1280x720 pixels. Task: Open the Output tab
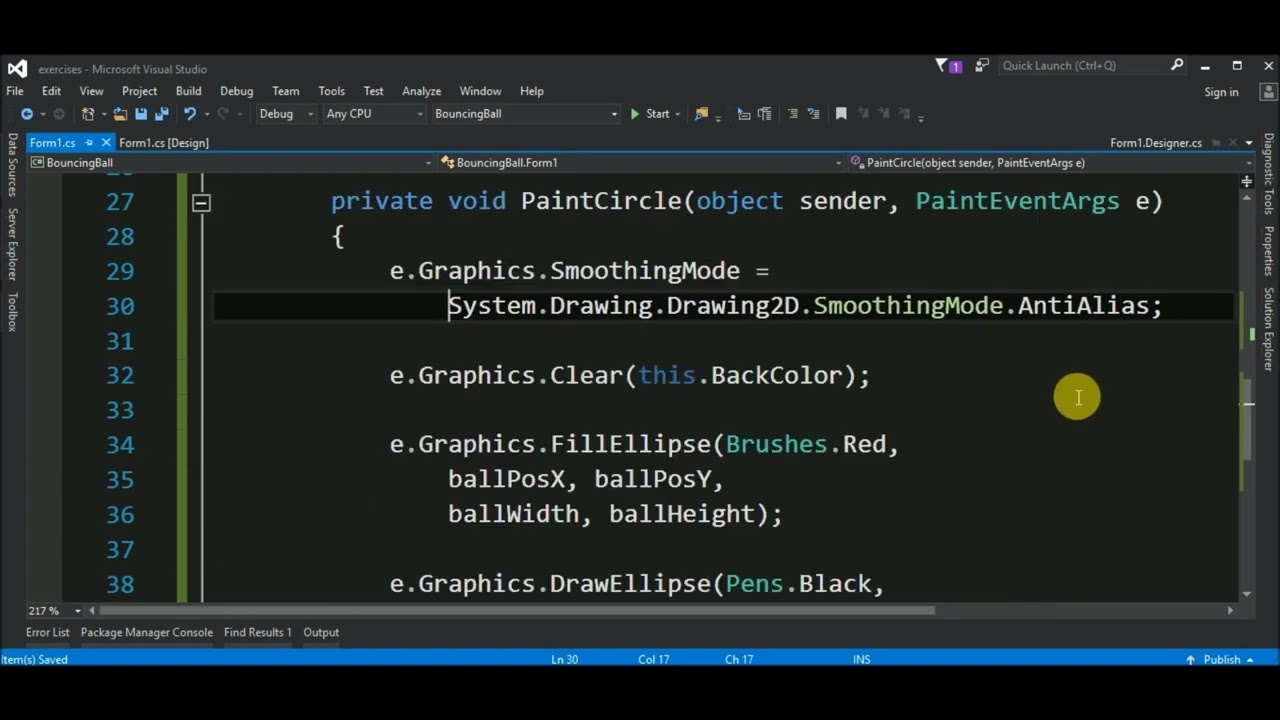pos(321,632)
